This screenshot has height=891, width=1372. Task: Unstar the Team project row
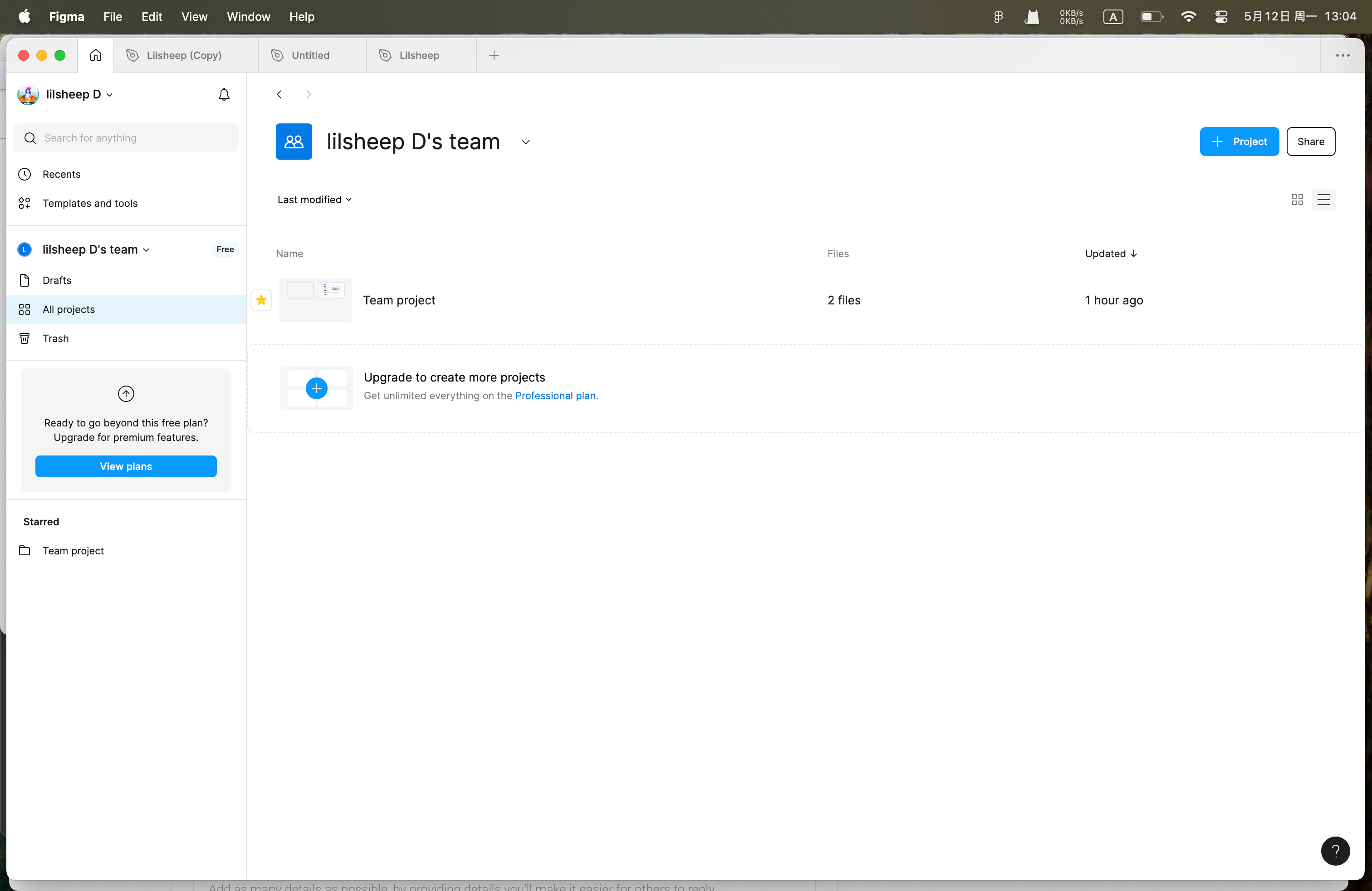pyautogui.click(x=261, y=300)
